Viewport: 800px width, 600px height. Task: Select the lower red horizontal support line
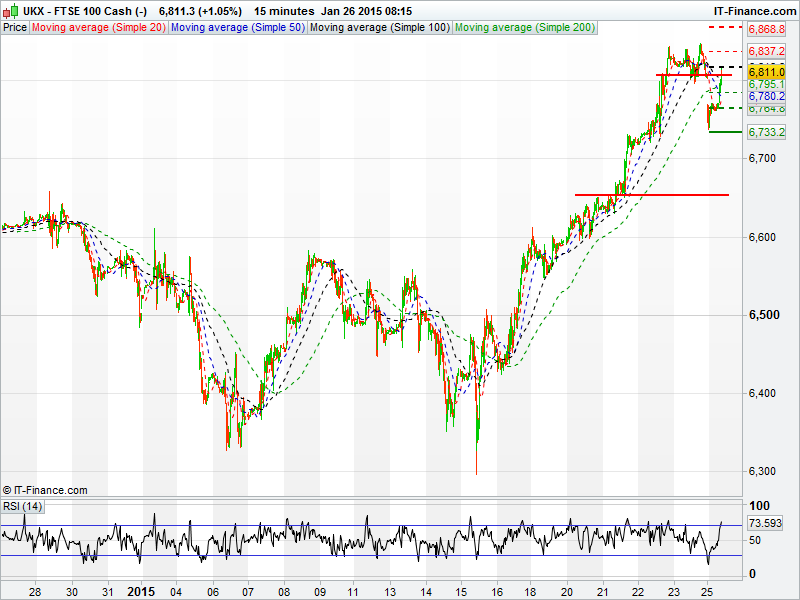pyautogui.click(x=652, y=195)
